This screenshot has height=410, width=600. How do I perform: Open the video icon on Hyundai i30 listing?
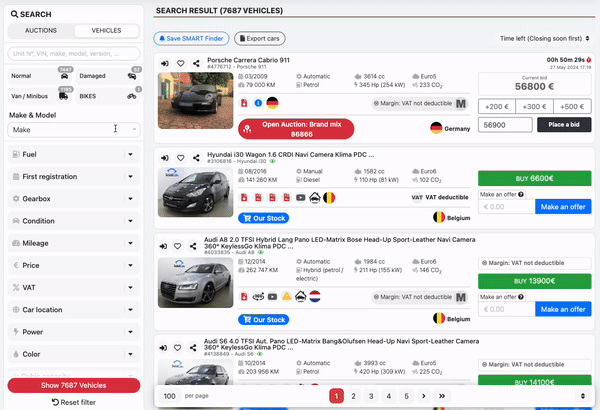click(301, 198)
